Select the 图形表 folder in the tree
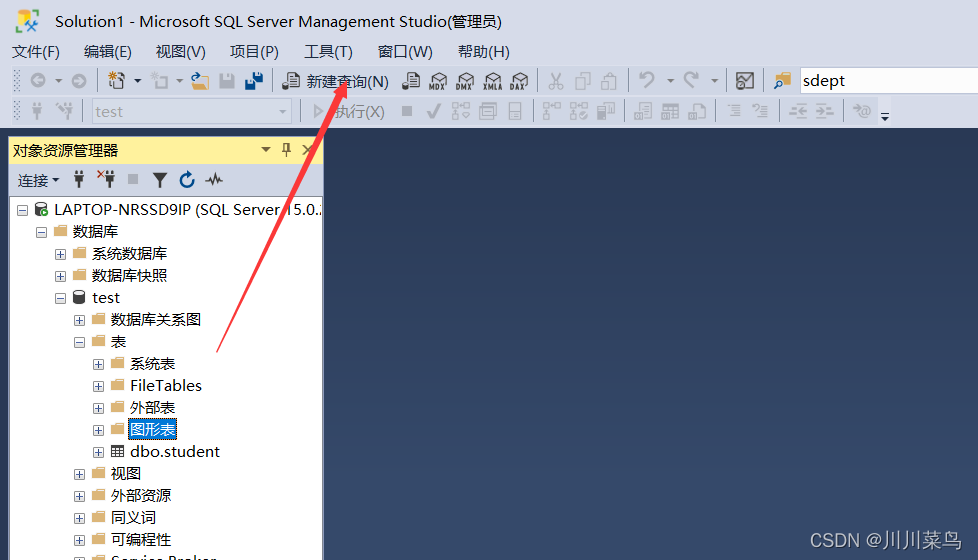Viewport: 978px width, 560px height. (152, 430)
